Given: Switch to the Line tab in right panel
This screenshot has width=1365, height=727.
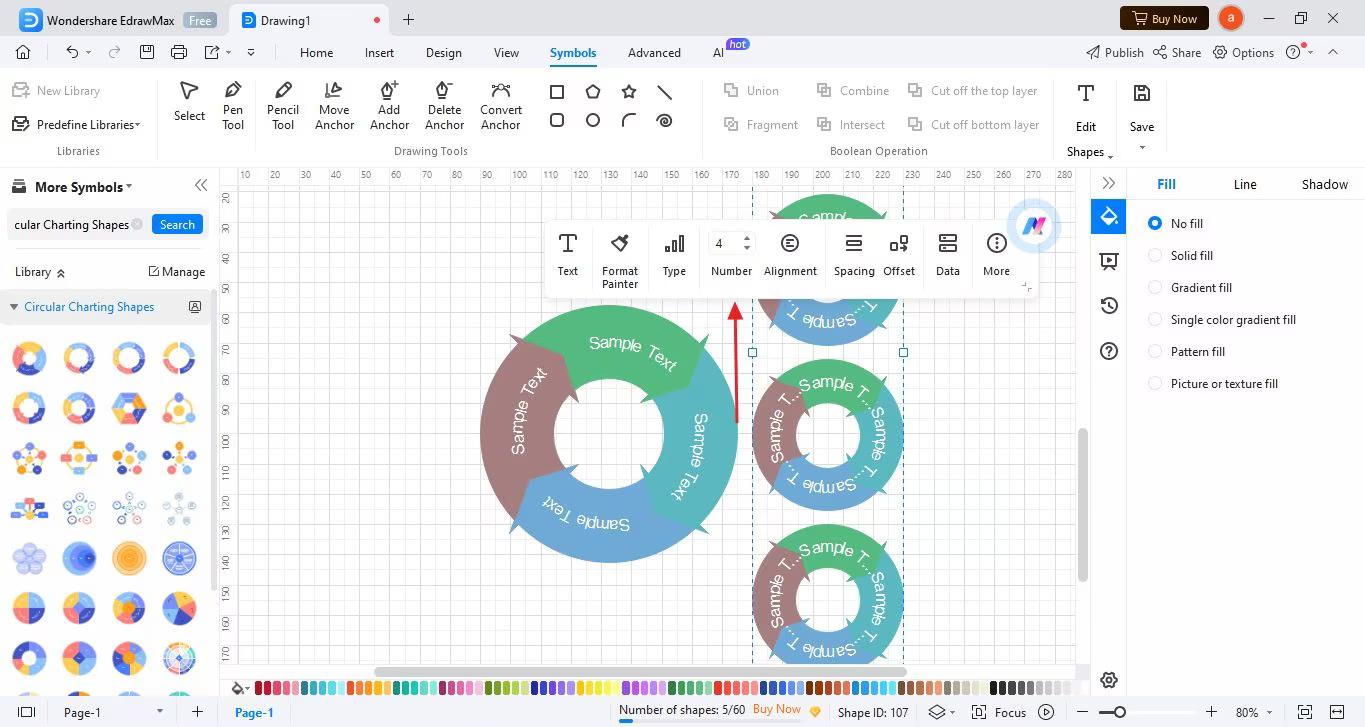Looking at the screenshot, I should (x=1244, y=184).
